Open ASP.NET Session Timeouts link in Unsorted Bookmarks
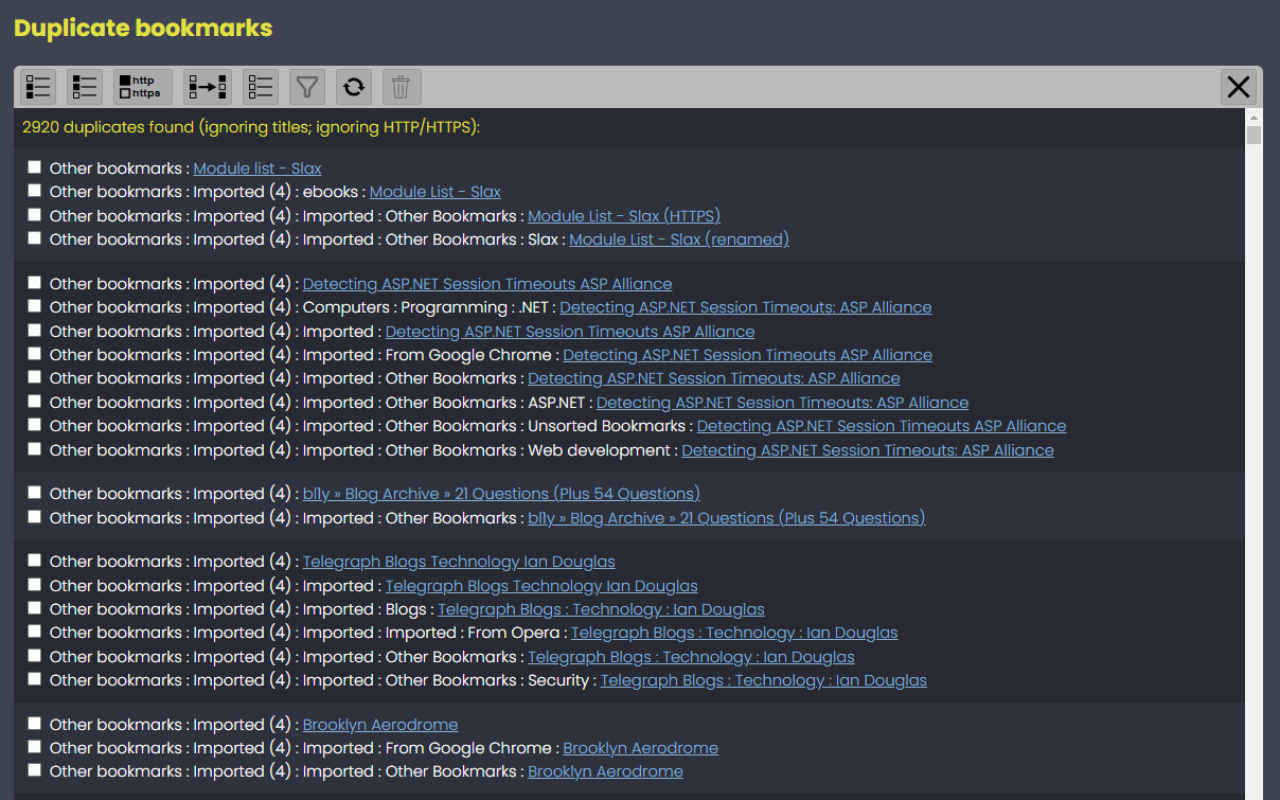 [x=881, y=426]
